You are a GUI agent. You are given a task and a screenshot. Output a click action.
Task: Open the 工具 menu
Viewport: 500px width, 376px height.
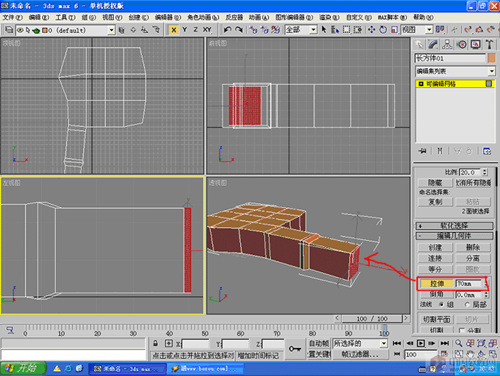pyautogui.click(x=65, y=17)
